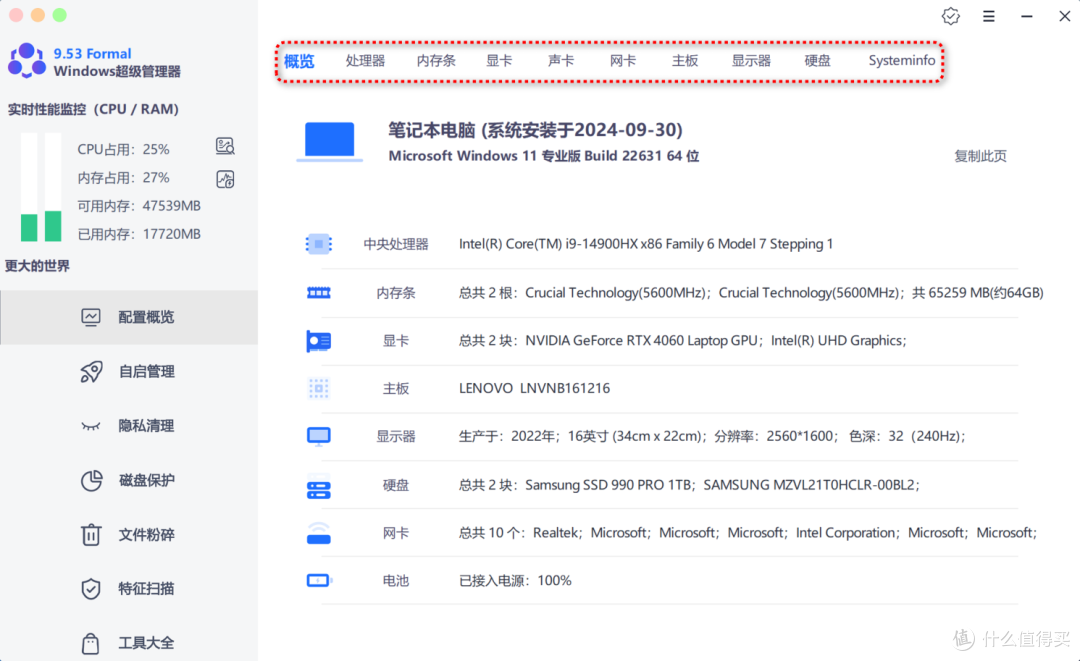Click the 电池 battery icon
Image resolution: width=1080 pixels, height=661 pixels.
(319, 580)
